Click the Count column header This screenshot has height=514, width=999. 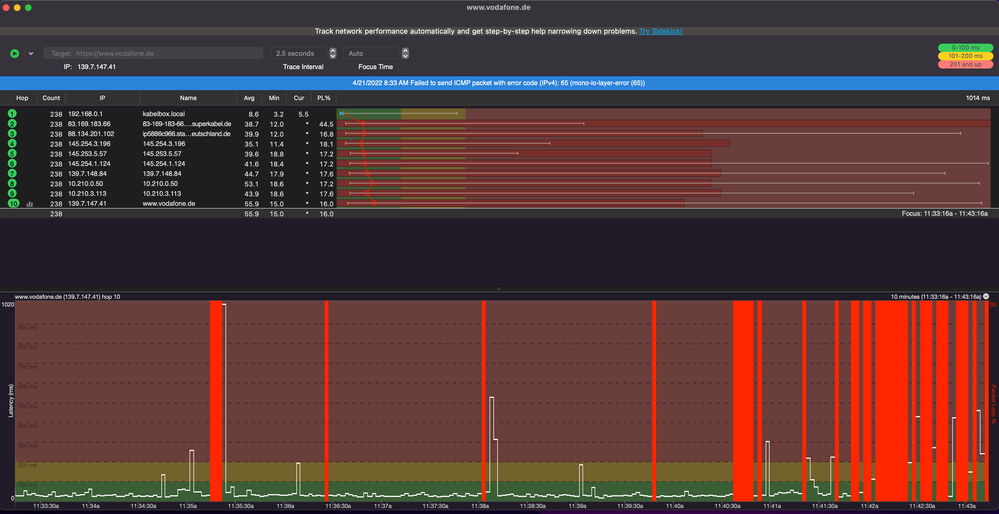pyautogui.click(x=51, y=98)
